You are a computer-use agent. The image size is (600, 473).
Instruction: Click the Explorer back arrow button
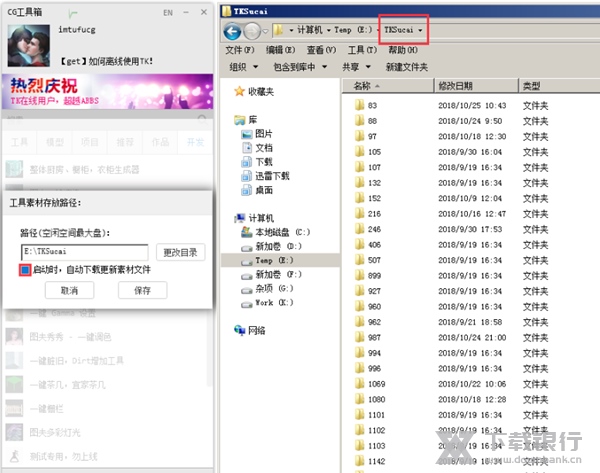[232, 31]
